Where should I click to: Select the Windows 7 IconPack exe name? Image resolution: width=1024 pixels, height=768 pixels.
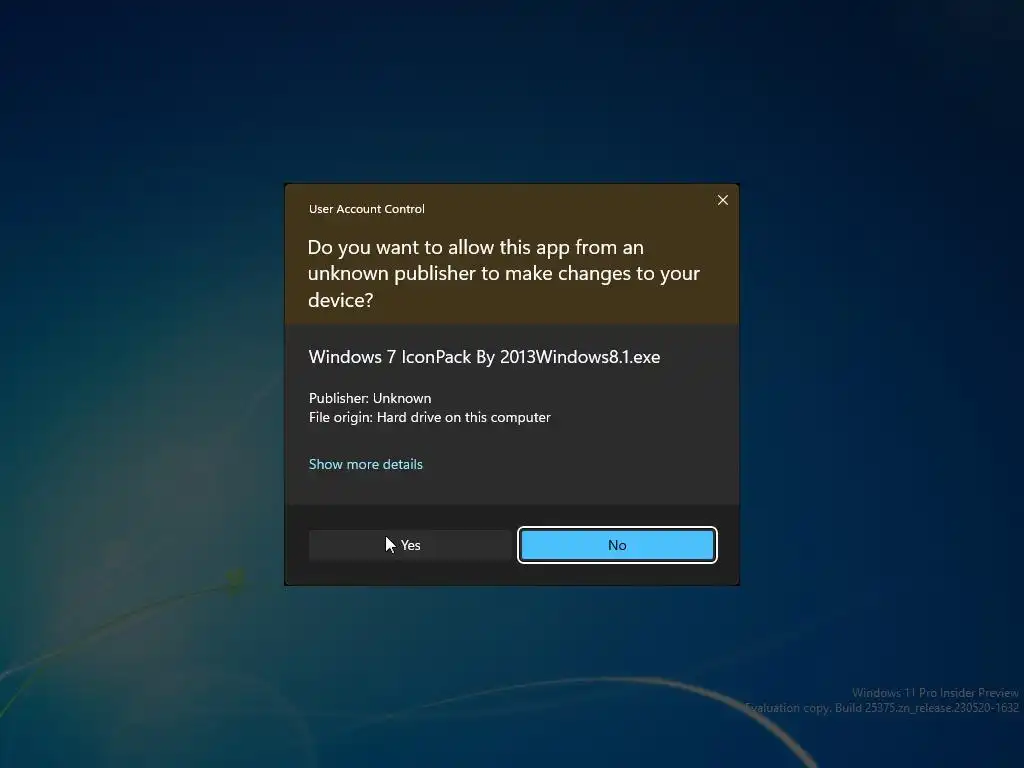[x=484, y=357]
